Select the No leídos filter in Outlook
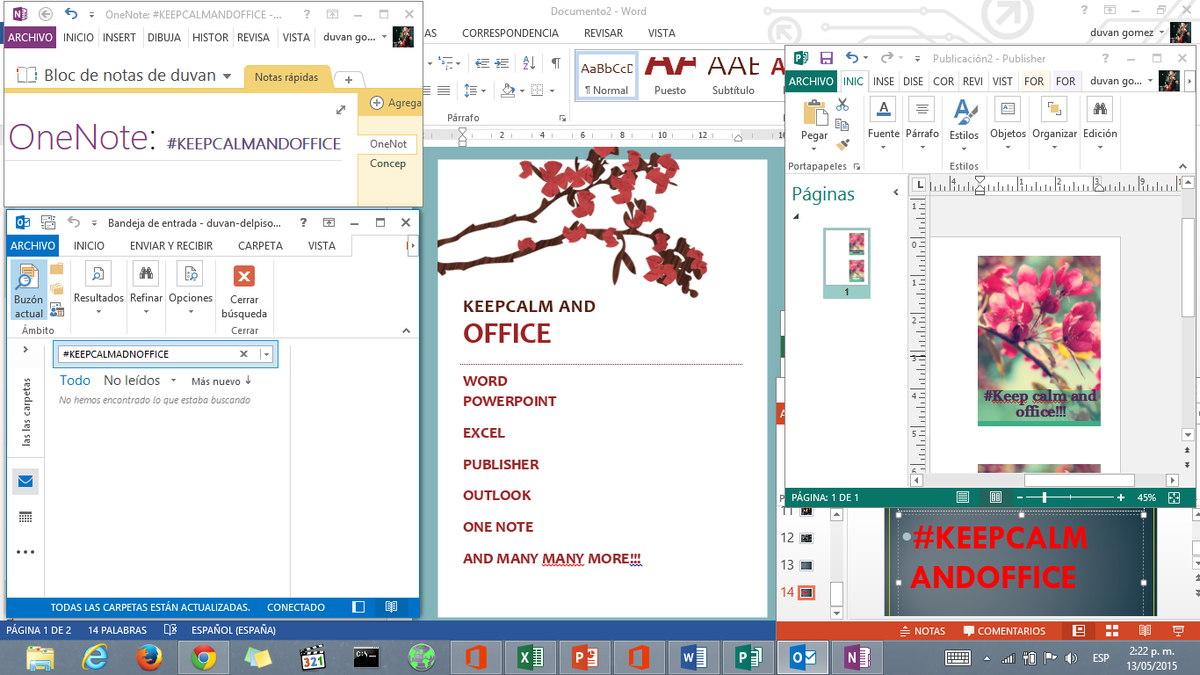This screenshot has height=675, width=1200. coord(132,380)
